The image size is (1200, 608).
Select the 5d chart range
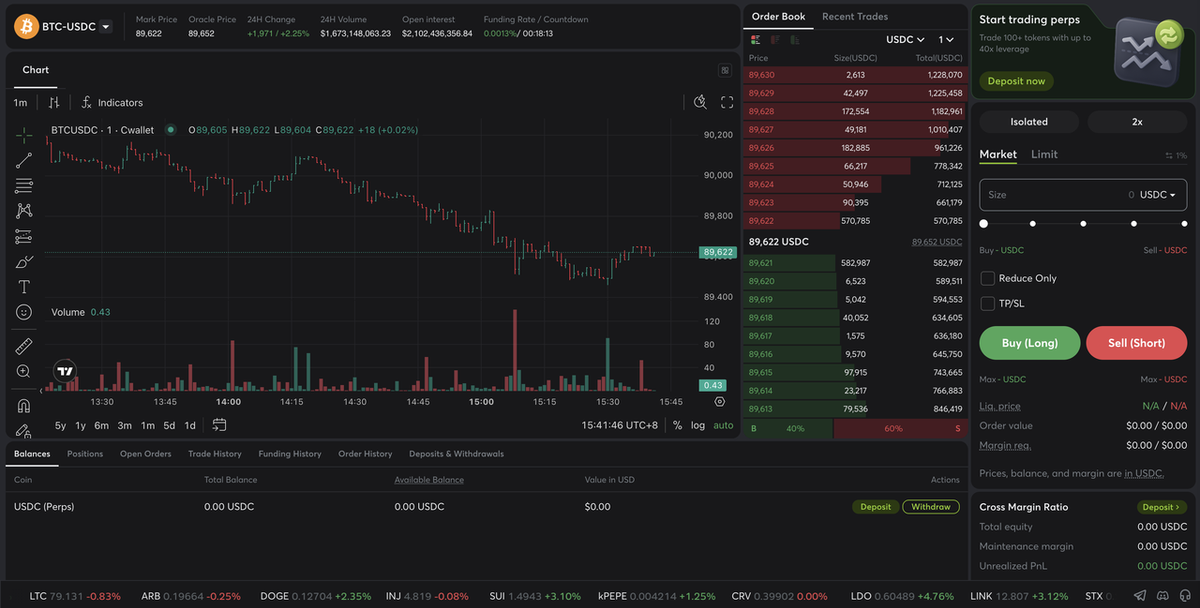pyautogui.click(x=169, y=425)
